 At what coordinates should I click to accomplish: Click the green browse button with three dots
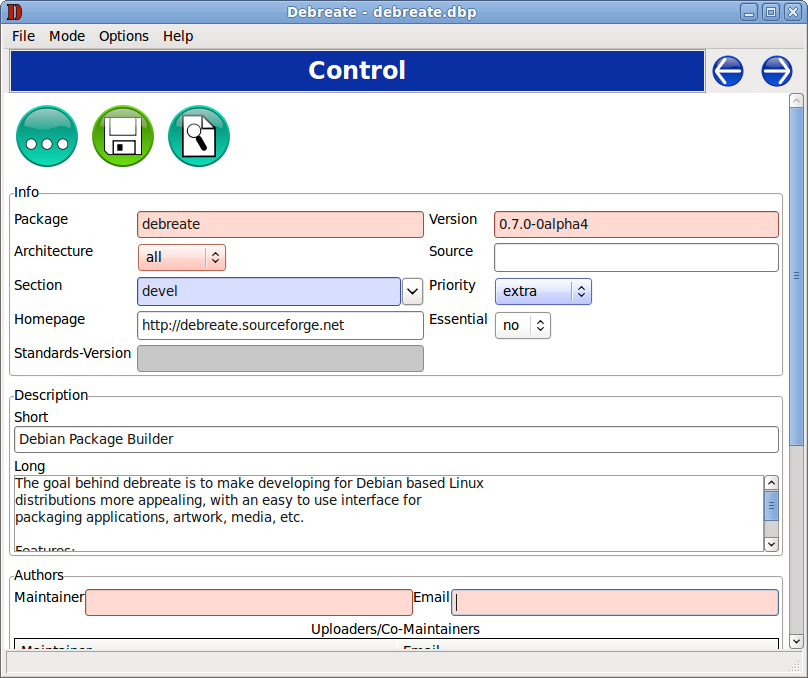tap(47, 136)
